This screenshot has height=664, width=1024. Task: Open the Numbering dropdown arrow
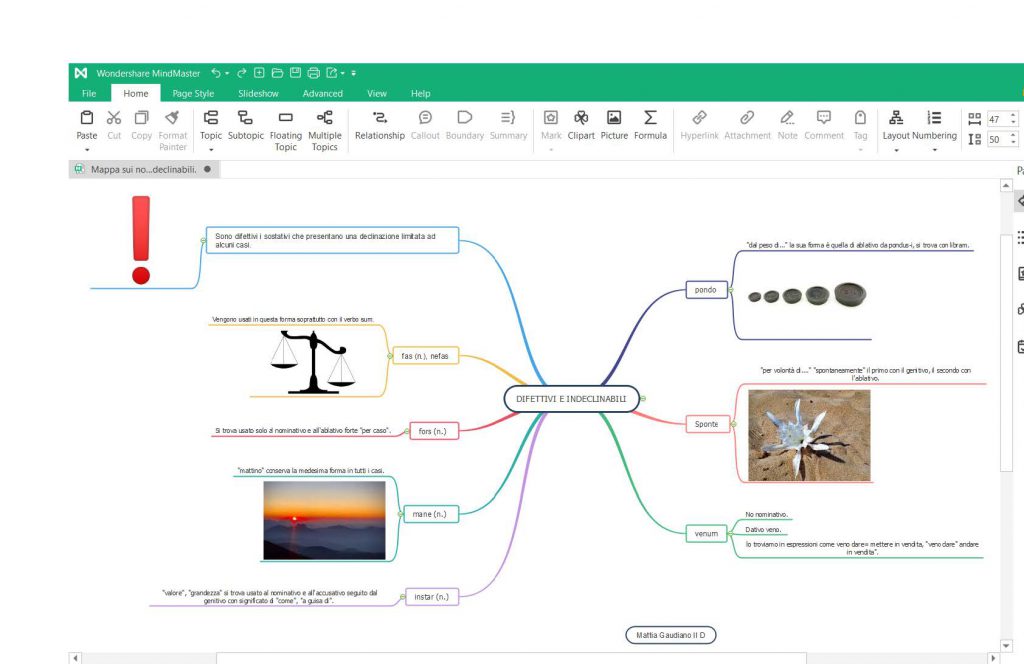point(934,150)
